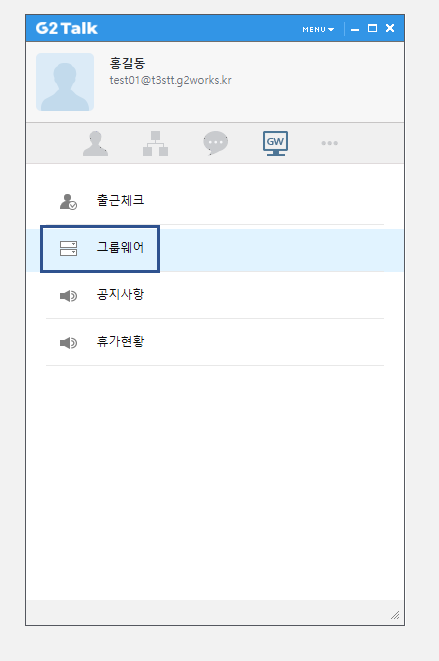
Task: Click the megaphone icon beside 휴가현황
Action: click(x=68, y=343)
